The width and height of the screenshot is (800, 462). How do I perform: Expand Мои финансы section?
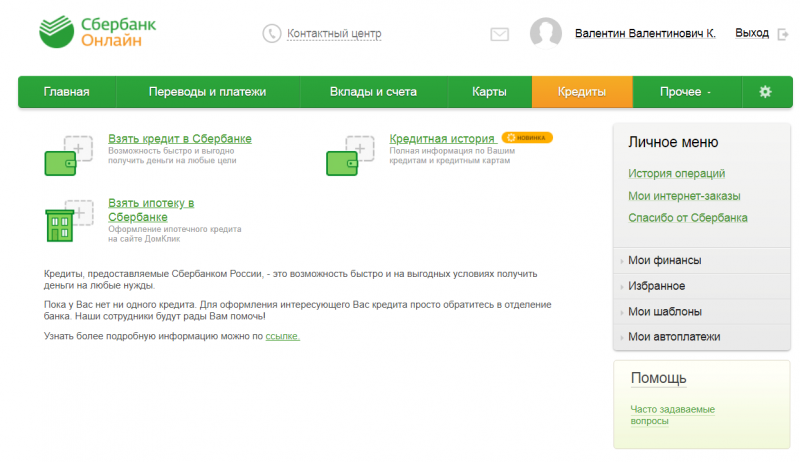tap(702, 261)
